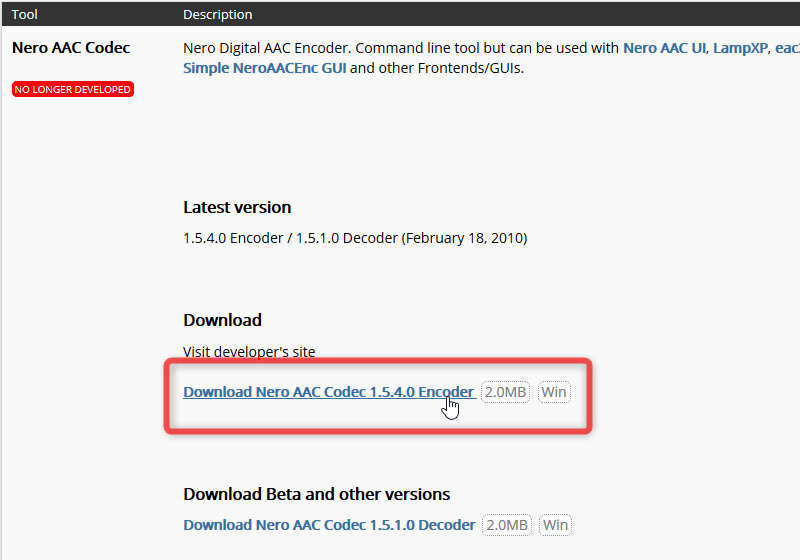The image size is (800, 560).
Task: Click the Description column header
Action: (x=218, y=14)
